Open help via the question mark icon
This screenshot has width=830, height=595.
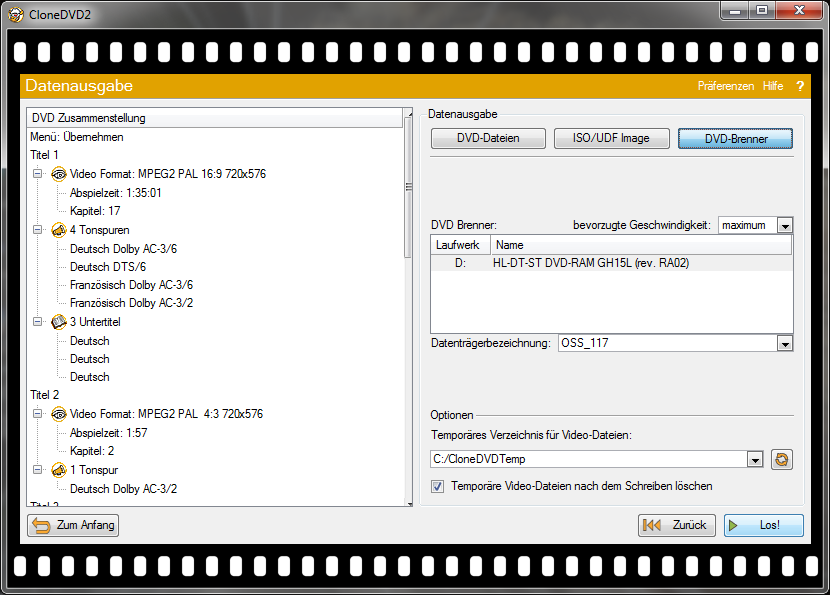click(x=800, y=86)
